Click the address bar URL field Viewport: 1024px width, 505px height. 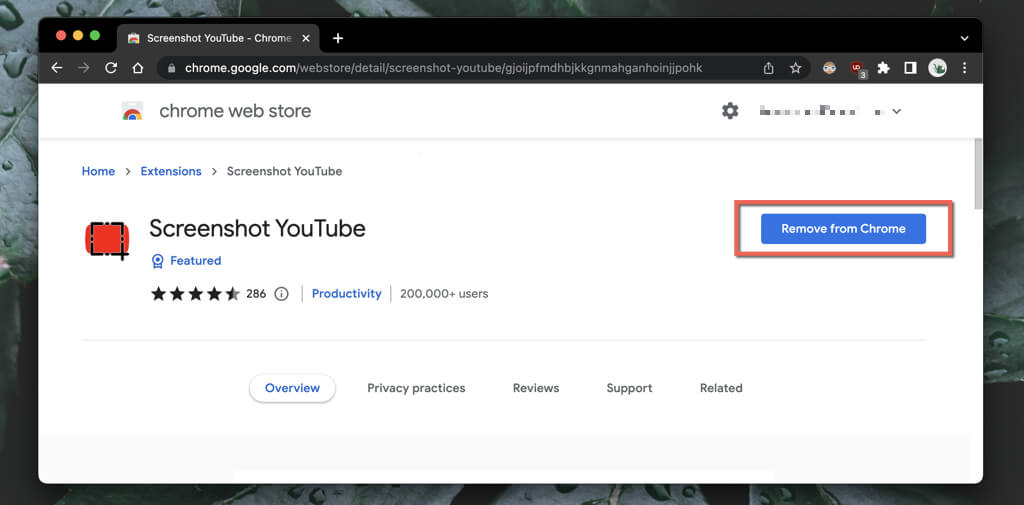tap(450, 68)
